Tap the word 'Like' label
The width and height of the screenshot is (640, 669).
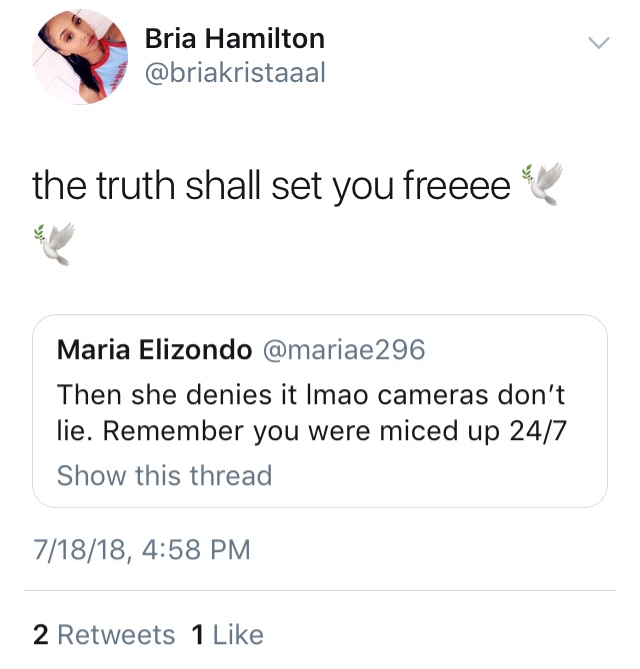pos(238,635)
